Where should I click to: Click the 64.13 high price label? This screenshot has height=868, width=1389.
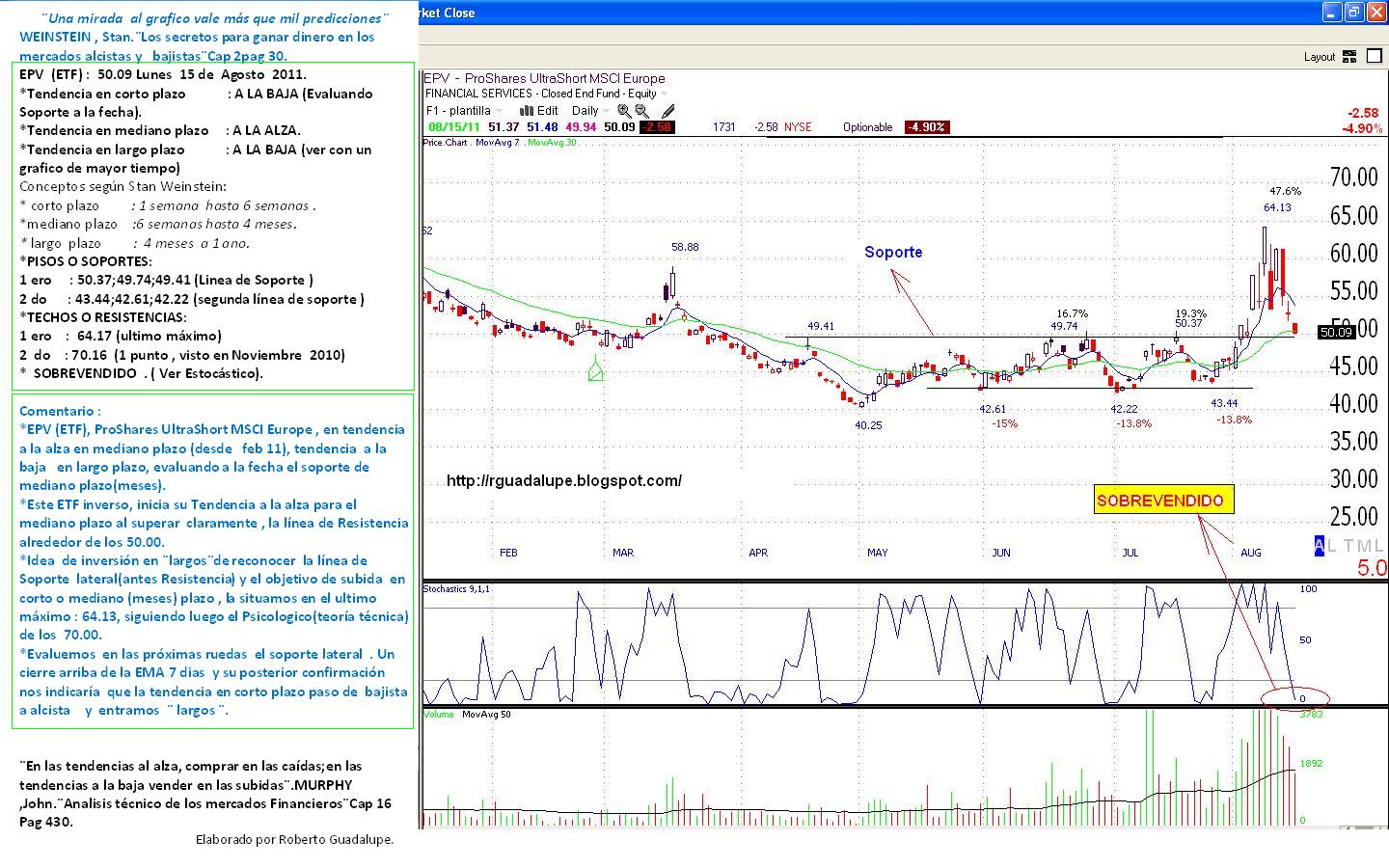(x=1277, y=207)
